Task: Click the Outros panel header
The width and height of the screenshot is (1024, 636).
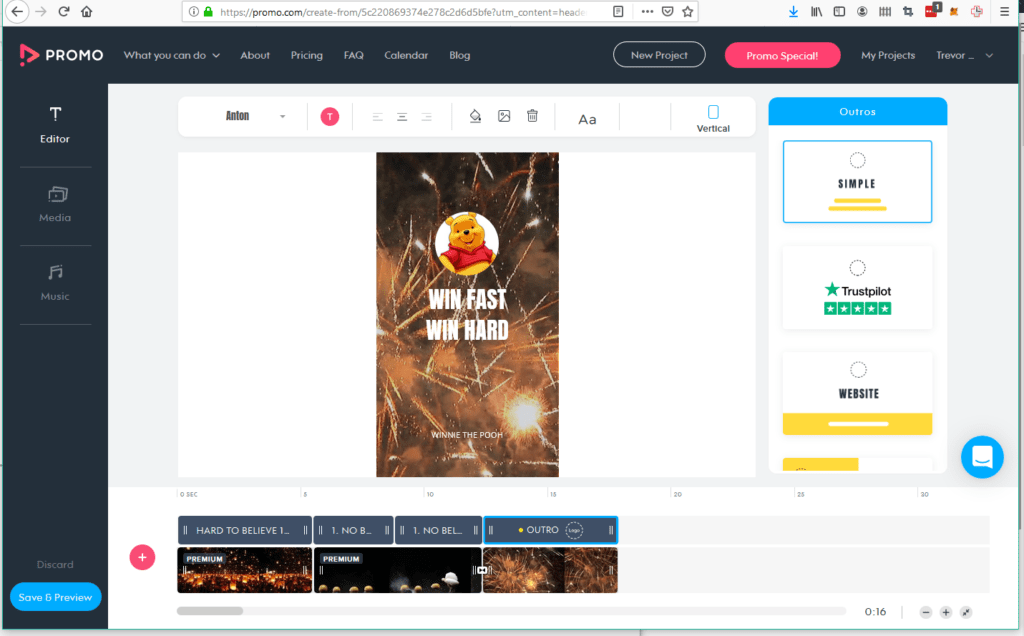Action: tap(857, 112)
